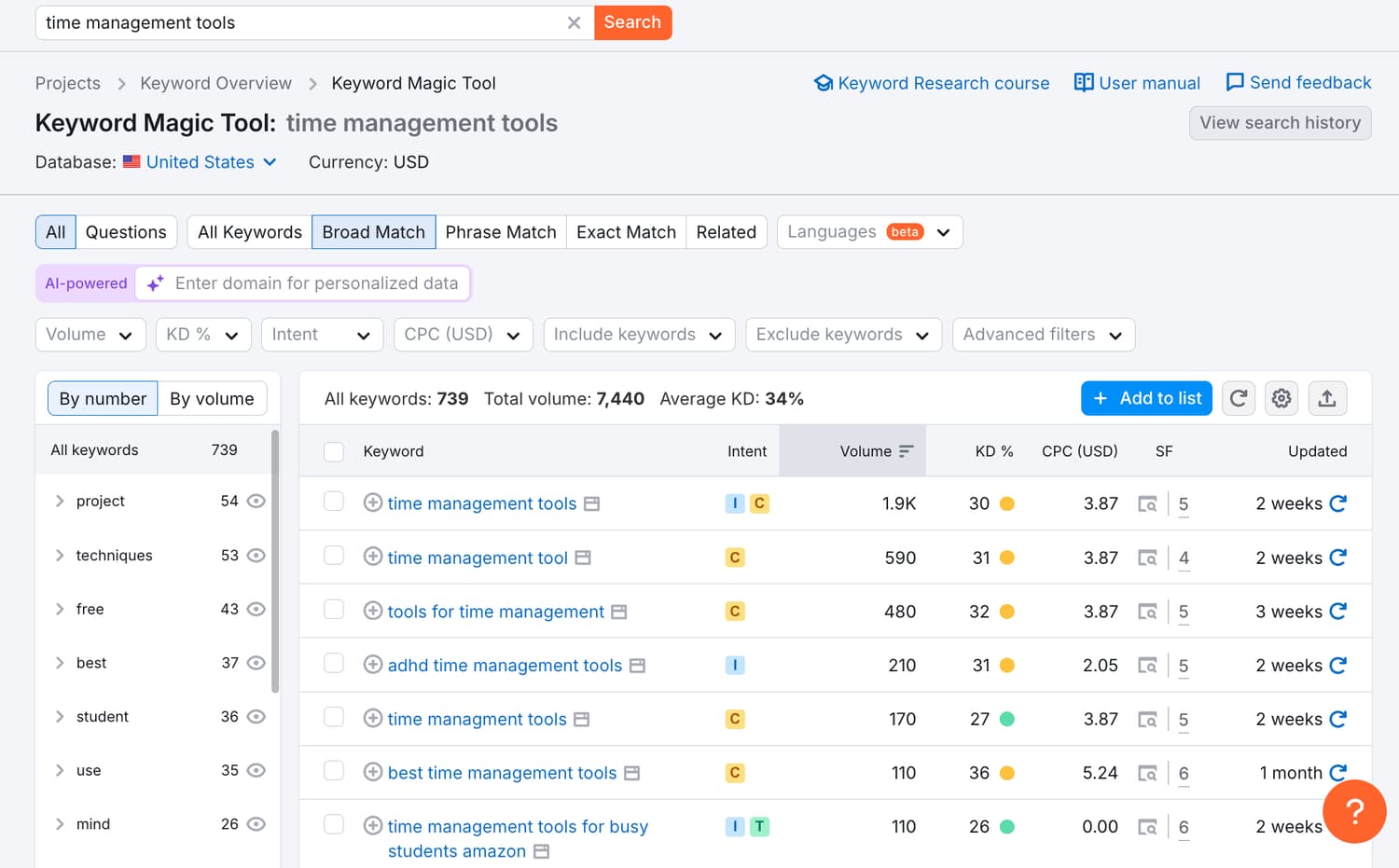This screenshot has width=1399, height=868.
Task: Clear the search field with the X icon
Action: pos(574,22)
